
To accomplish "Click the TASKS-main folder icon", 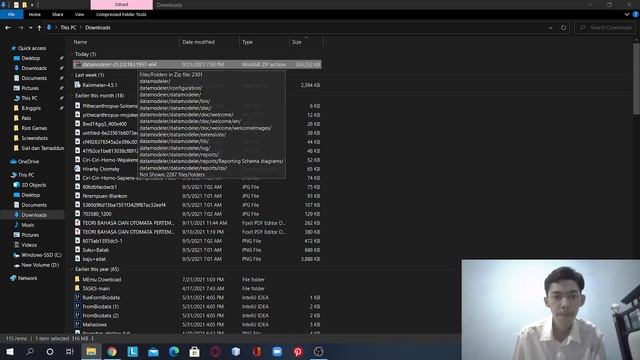I will (77, 289).
